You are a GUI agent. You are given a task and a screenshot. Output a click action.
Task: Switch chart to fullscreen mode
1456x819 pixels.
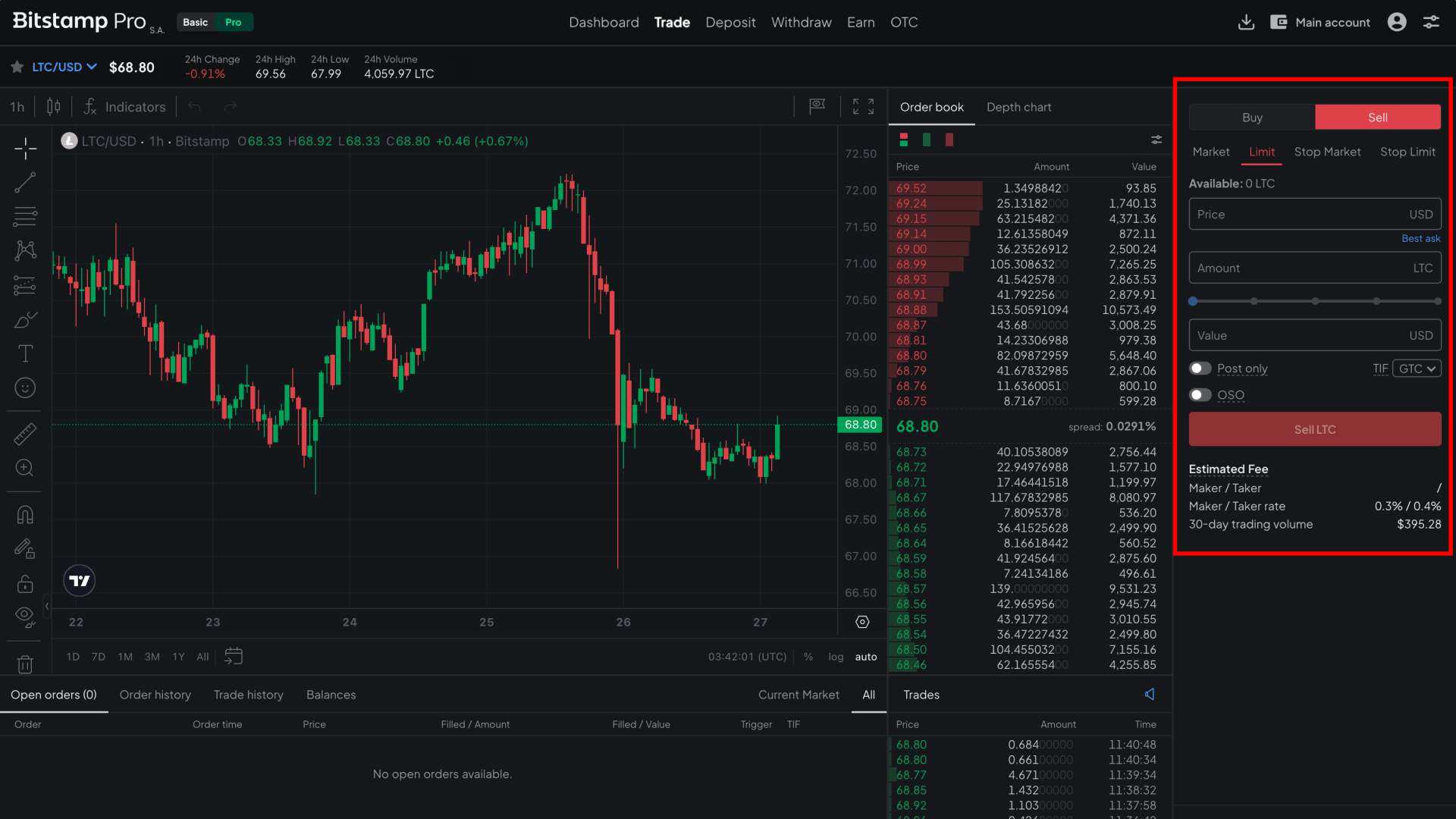click(x=863, y=107)
